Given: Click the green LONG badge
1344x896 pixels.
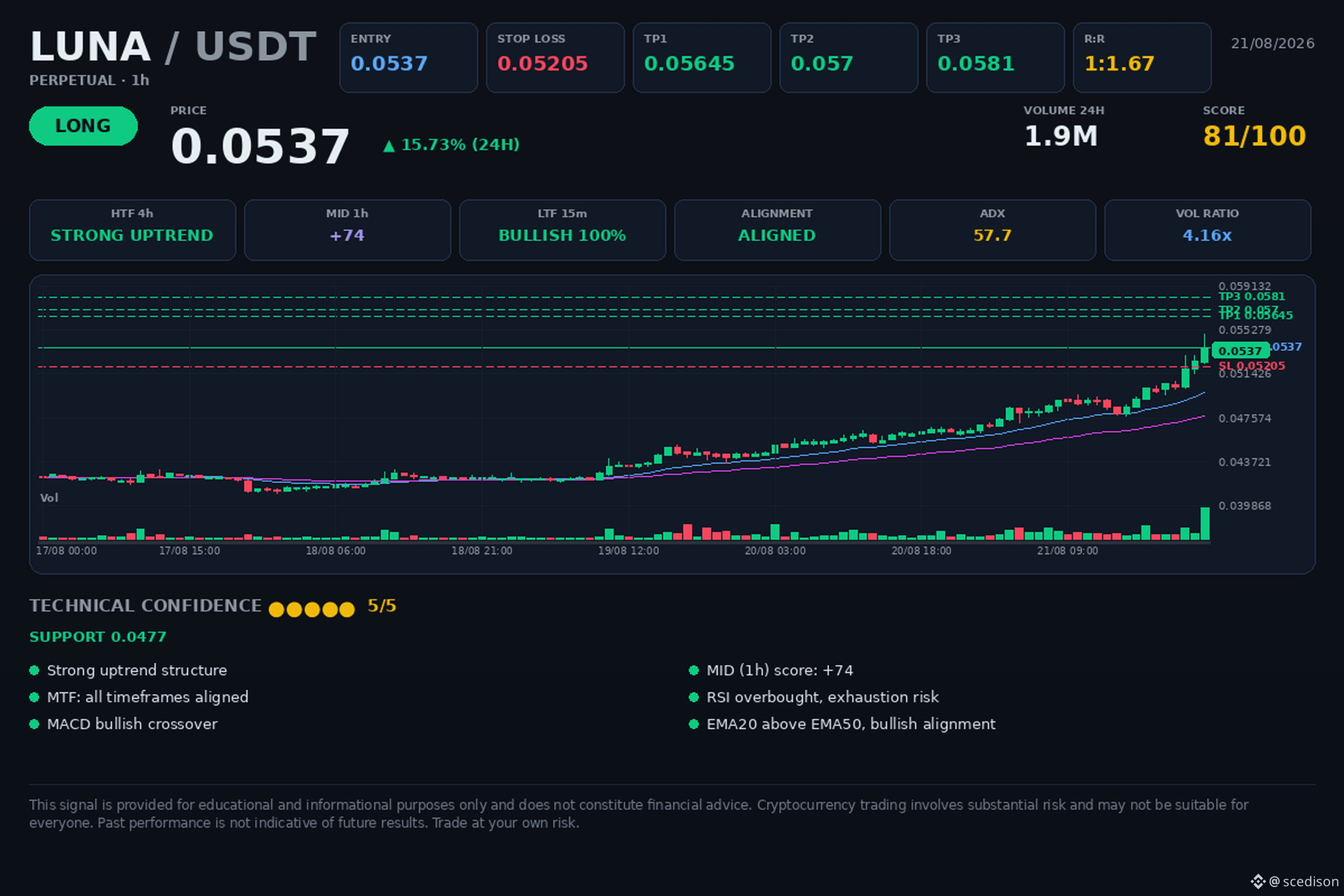Looking at the screenshot, I should tap(83, 125).
